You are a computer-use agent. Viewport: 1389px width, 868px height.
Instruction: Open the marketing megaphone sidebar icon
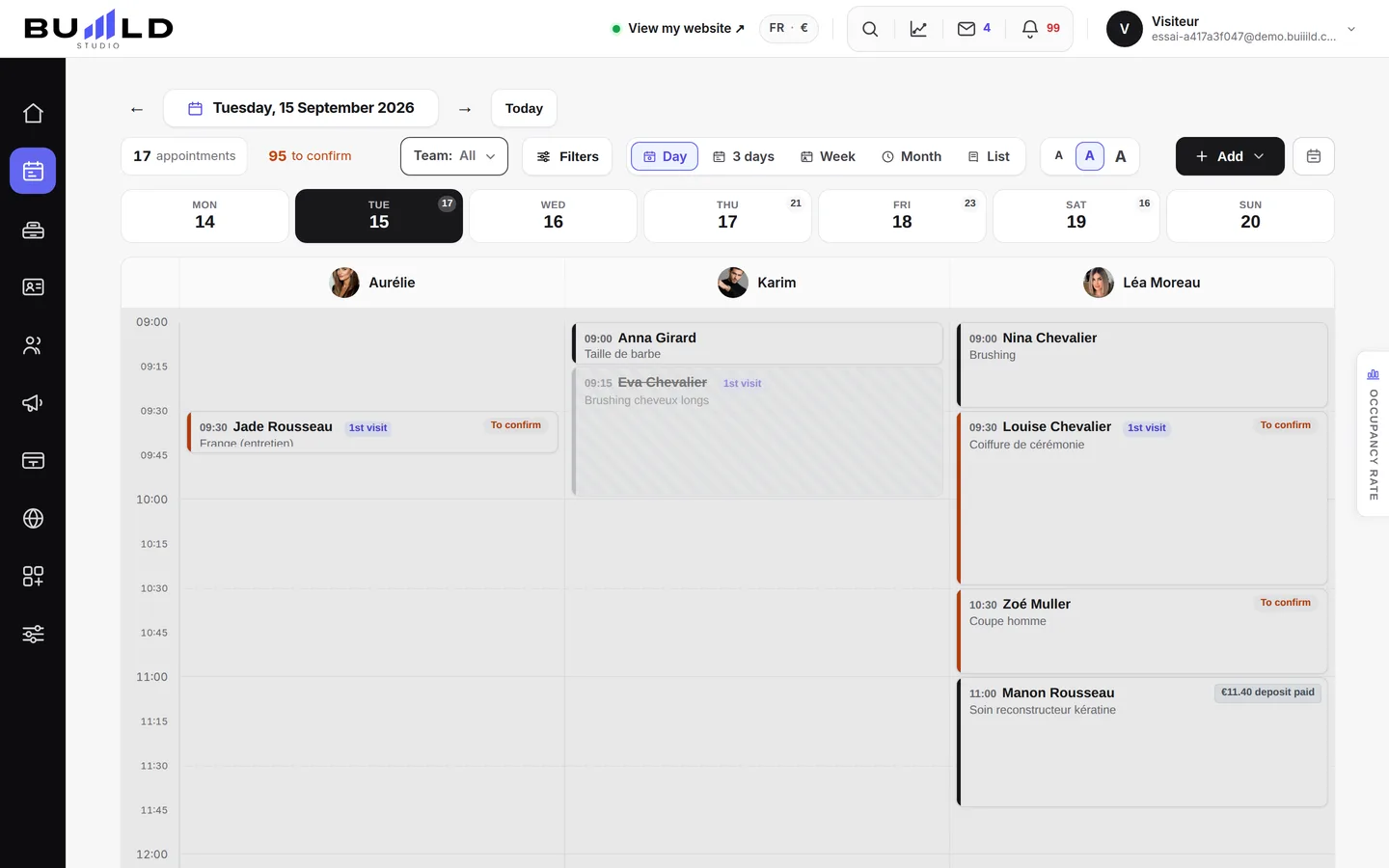coord(33,403)
